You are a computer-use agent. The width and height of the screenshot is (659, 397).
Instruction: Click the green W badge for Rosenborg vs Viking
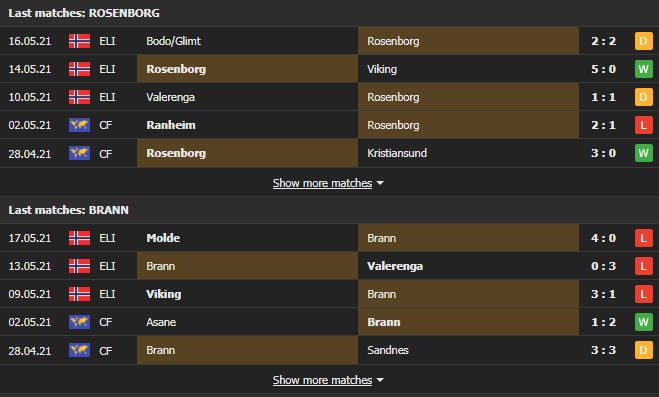(x=643, y=69)
